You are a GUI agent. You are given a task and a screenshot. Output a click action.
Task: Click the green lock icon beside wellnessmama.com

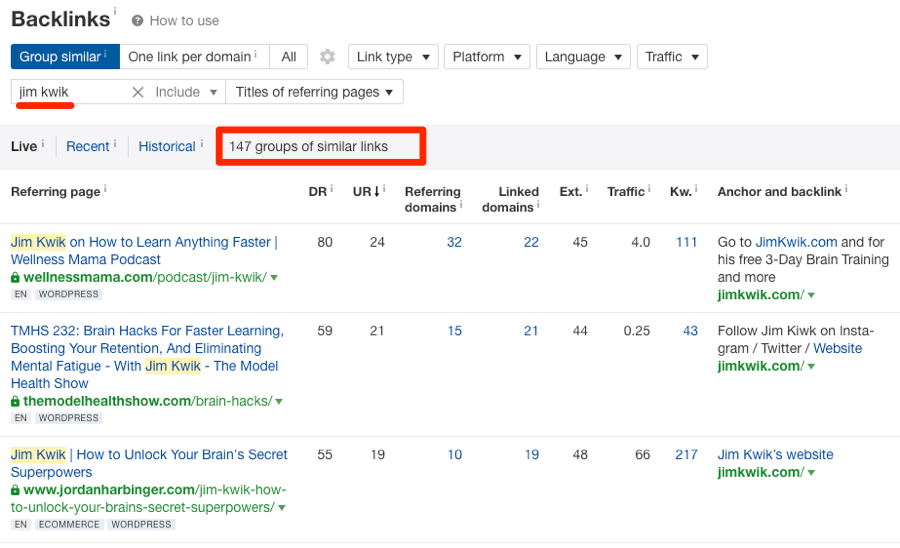(15, 277)
